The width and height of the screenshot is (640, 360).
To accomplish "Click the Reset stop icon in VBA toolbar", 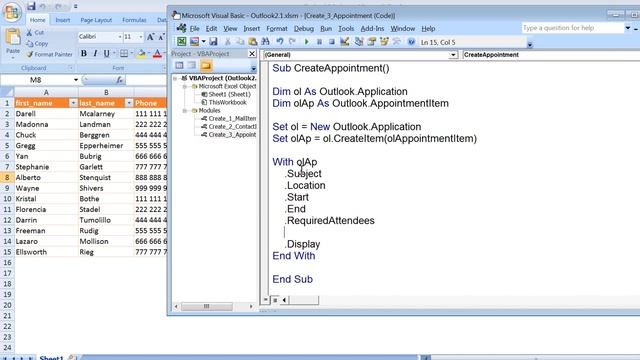I will (331, 42).
